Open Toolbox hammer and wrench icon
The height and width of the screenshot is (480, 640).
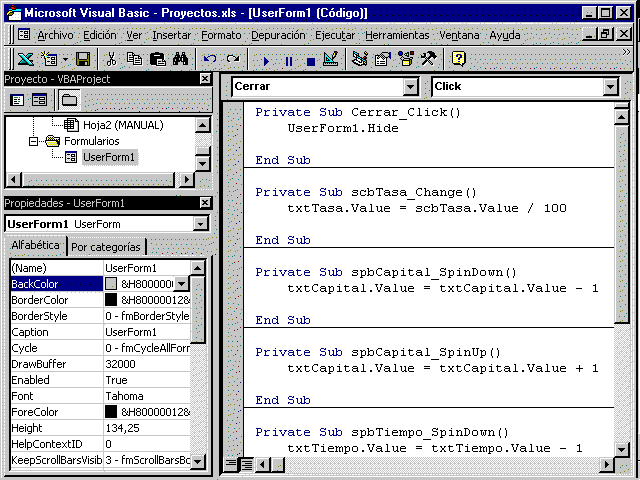pos(429,59)
